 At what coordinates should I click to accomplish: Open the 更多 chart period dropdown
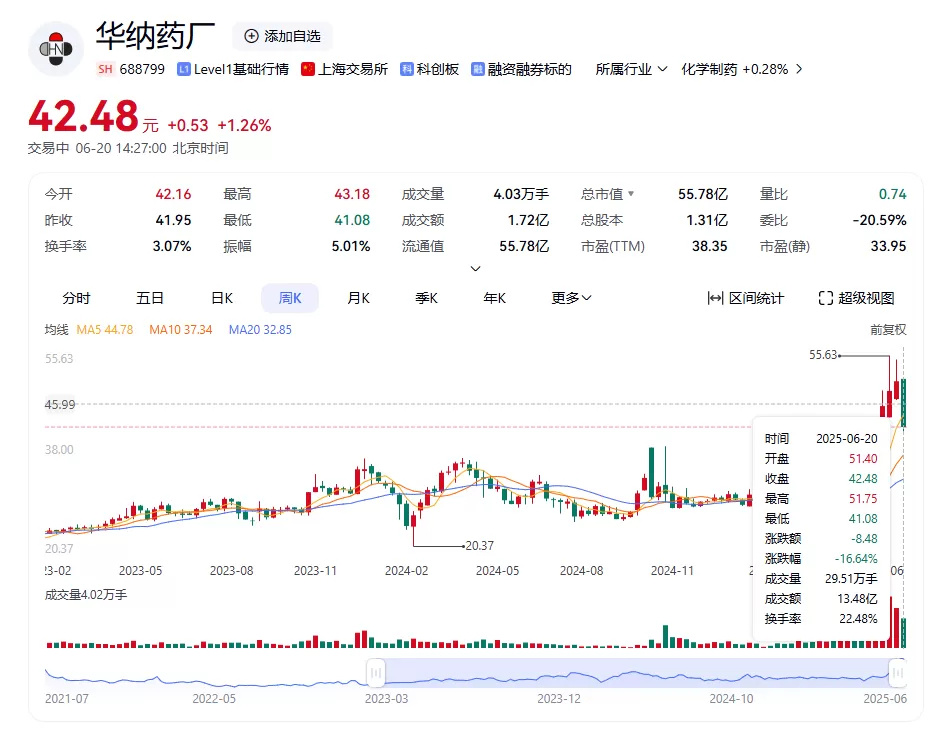(x=571, y=298)
